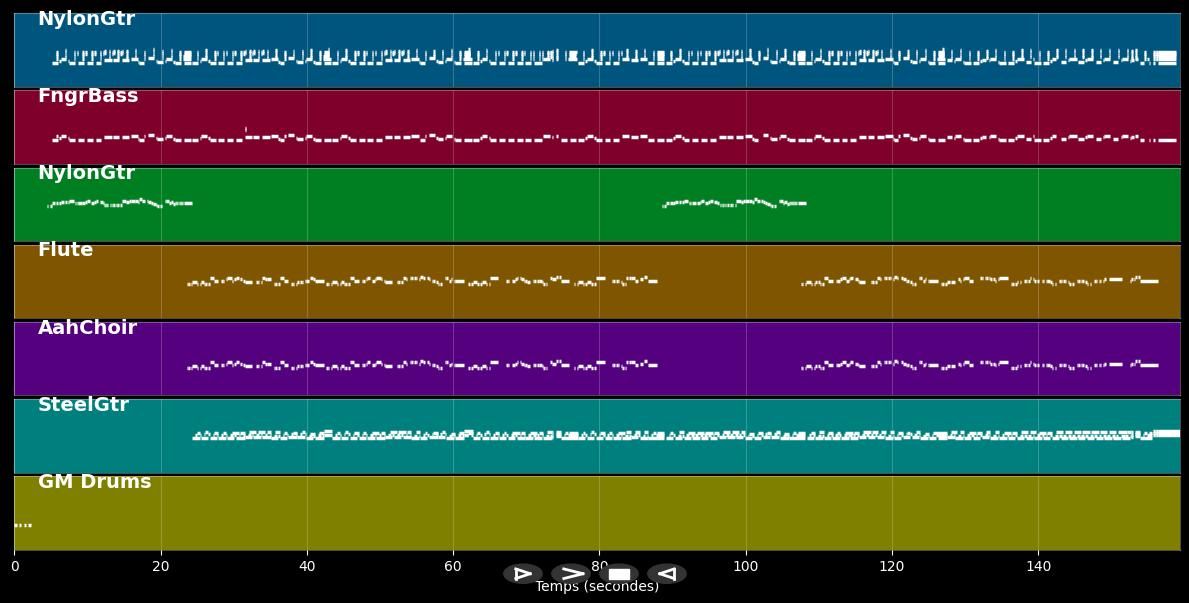Image resolution: width=1189 pixels, height=603 pixels.
Task: Click the long final note in the SteelGtr track
Action: tap(1166, 433)
